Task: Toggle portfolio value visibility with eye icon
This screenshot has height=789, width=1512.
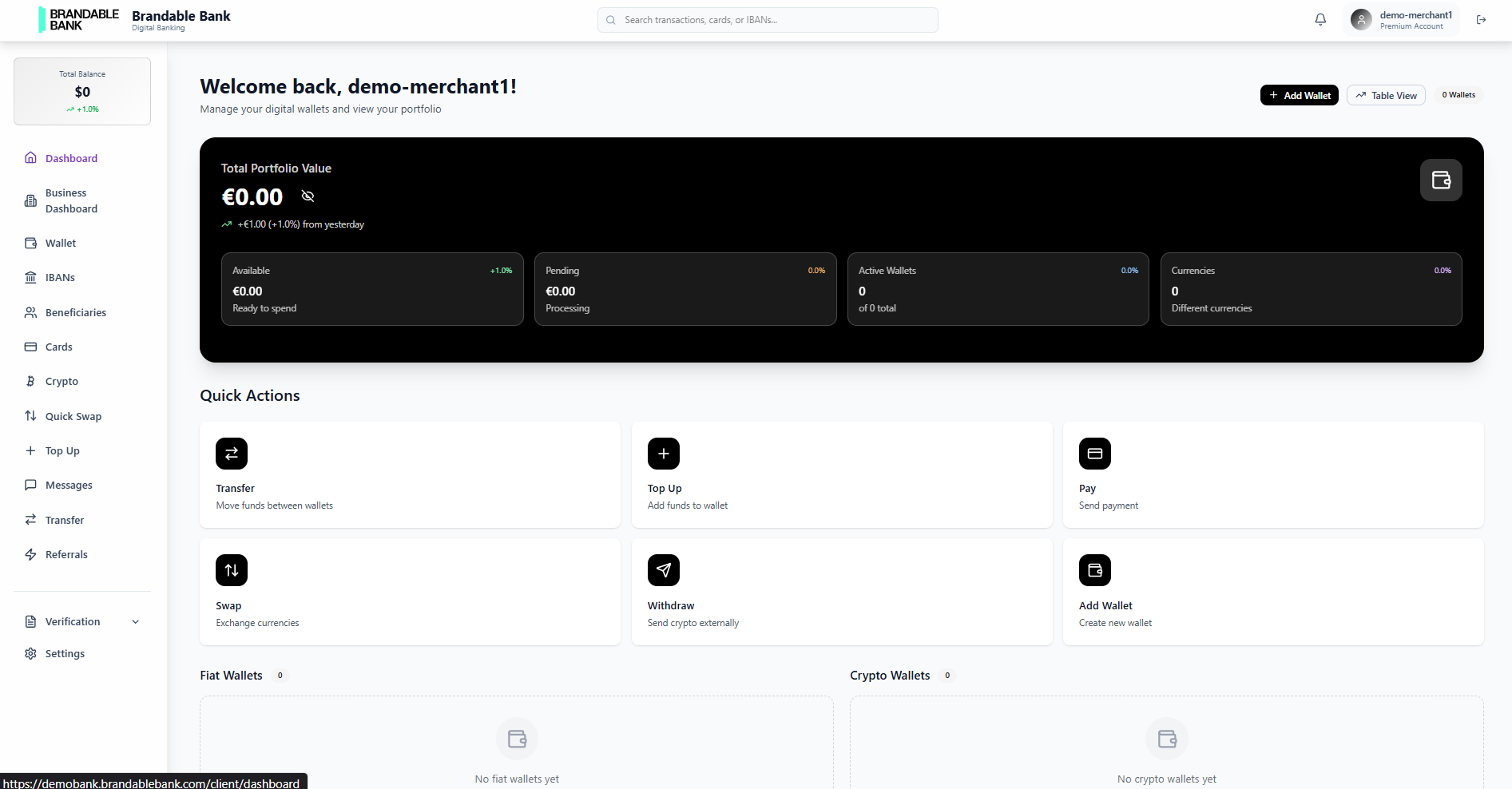Action: (308, 196)
